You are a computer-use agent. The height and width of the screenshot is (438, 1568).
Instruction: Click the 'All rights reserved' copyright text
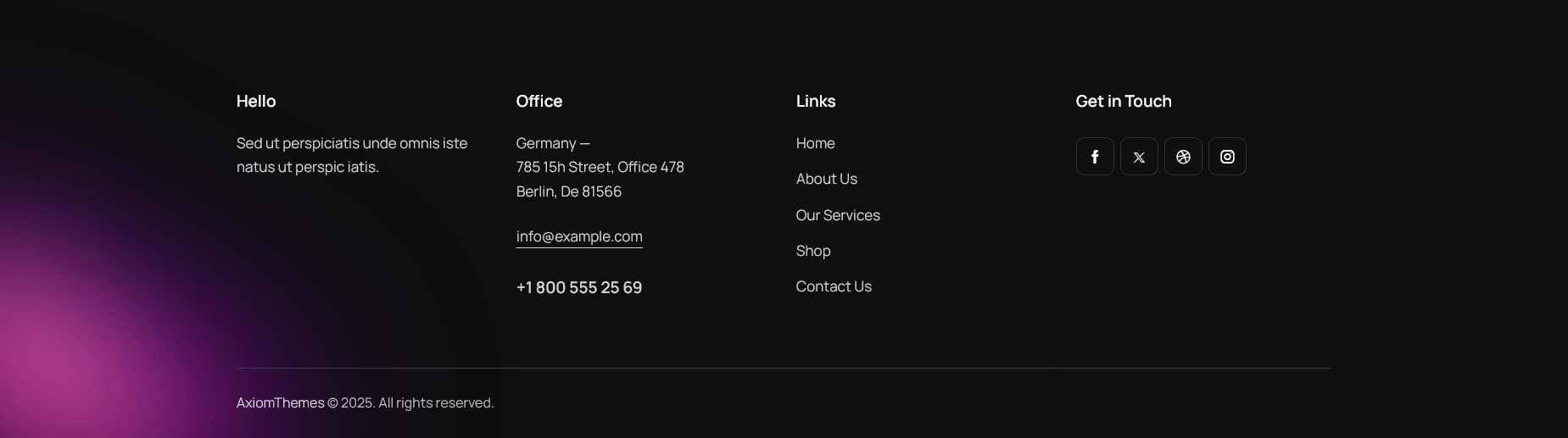(x=436, y=402)
